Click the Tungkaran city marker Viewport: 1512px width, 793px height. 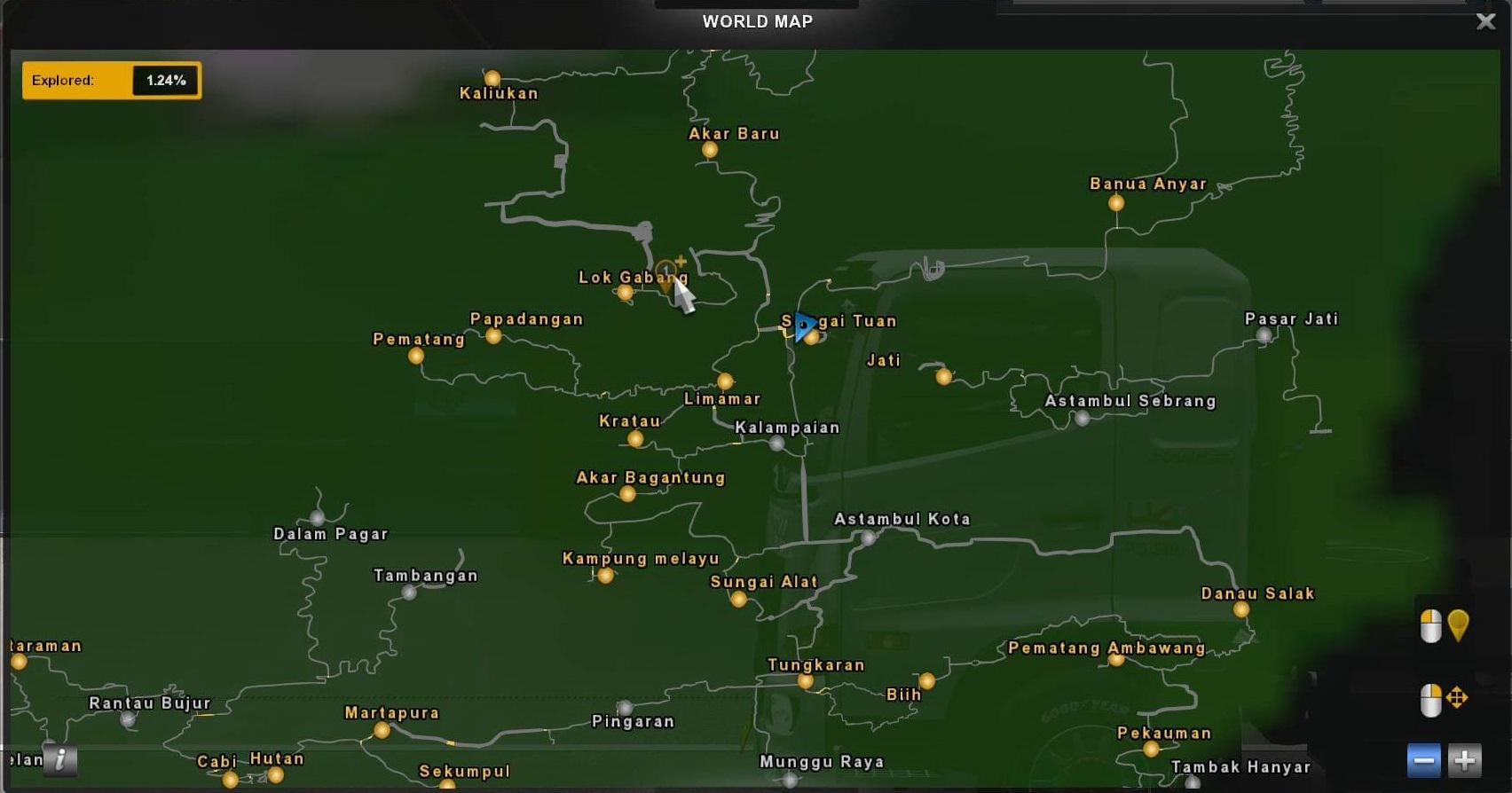coord(806,681)
